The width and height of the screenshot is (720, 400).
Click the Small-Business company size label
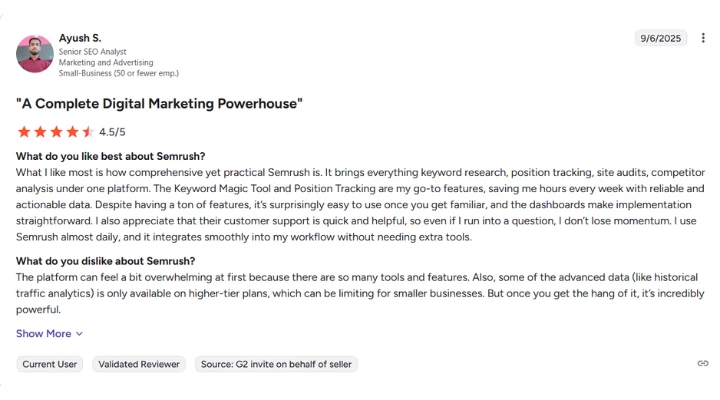[118, 73]
